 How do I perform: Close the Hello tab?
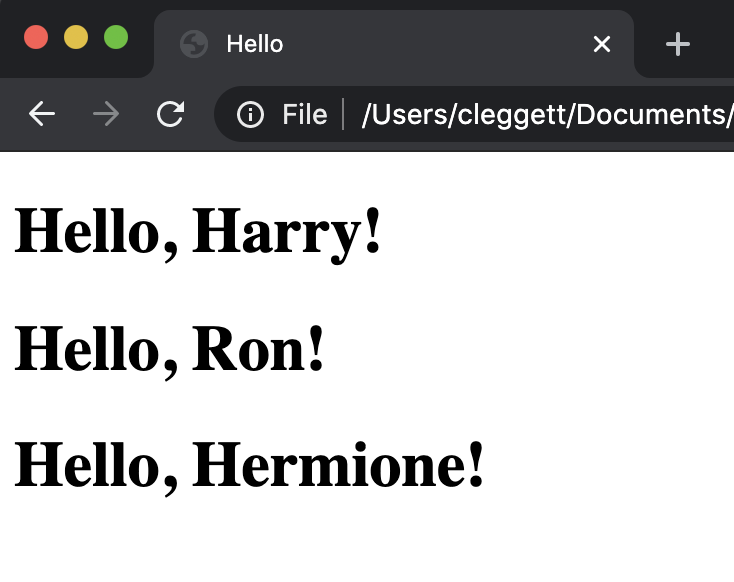pyautogui.click(x=601, y=44)
